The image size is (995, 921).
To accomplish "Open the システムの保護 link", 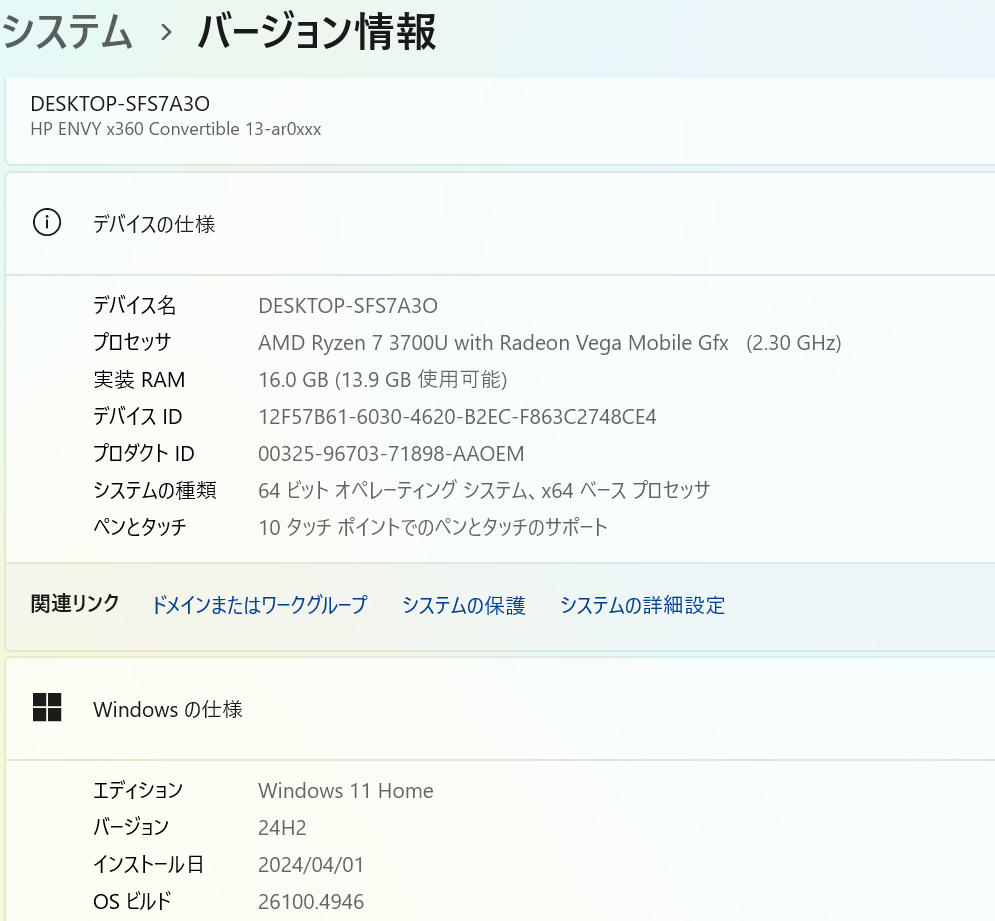I will coord(463,605).
